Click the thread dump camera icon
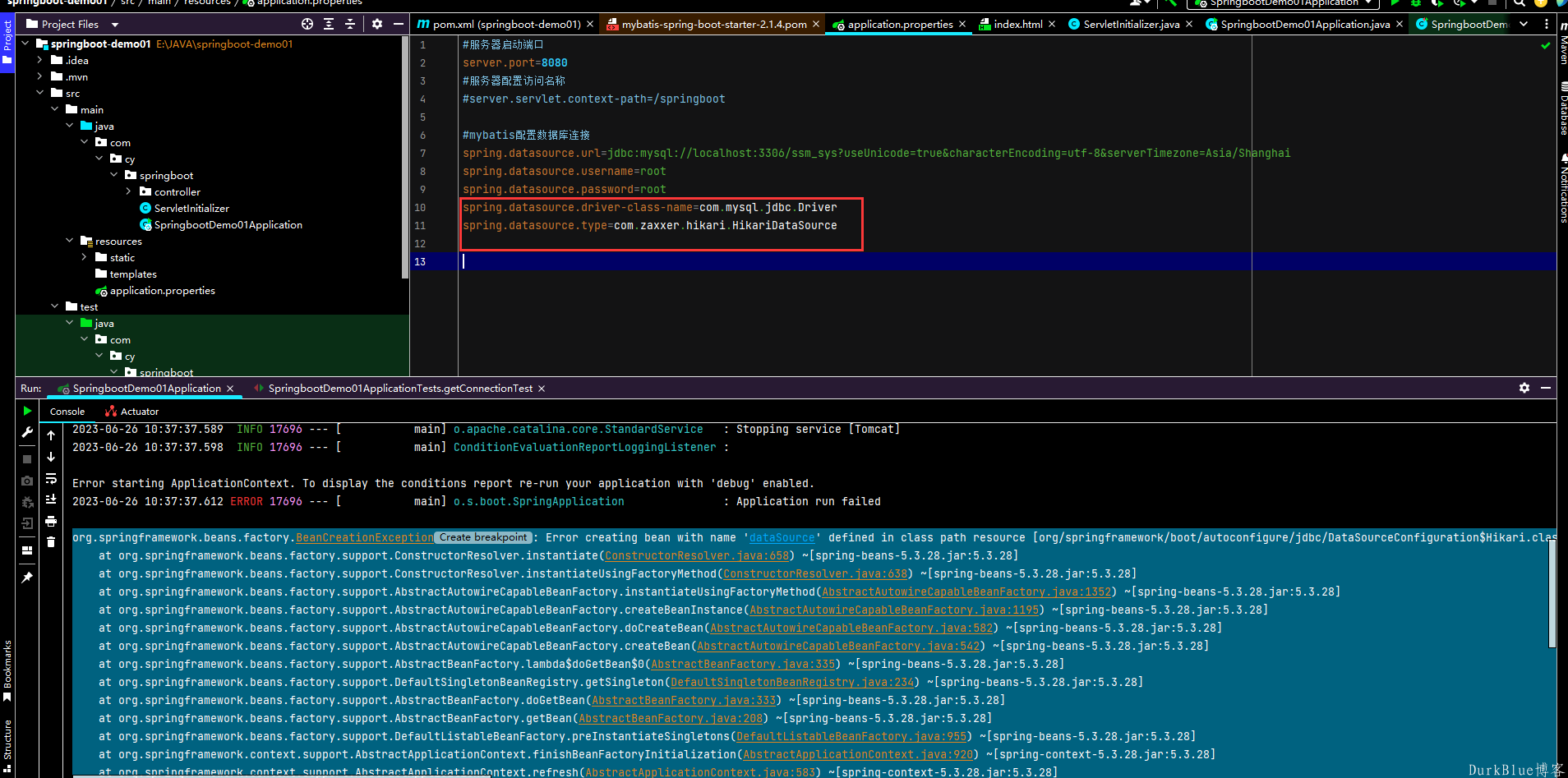1568x778 pixels. [x=27, y=481]
